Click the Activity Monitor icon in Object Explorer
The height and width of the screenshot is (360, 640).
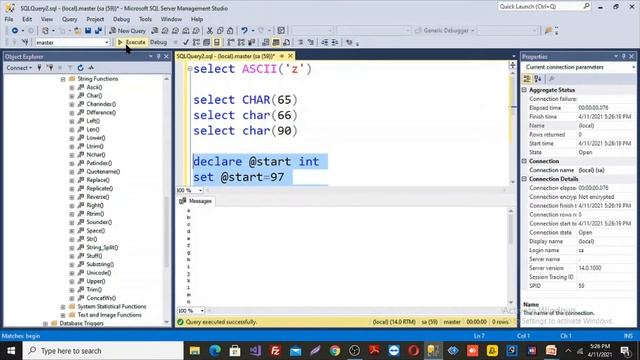click(x=91, y=68)
